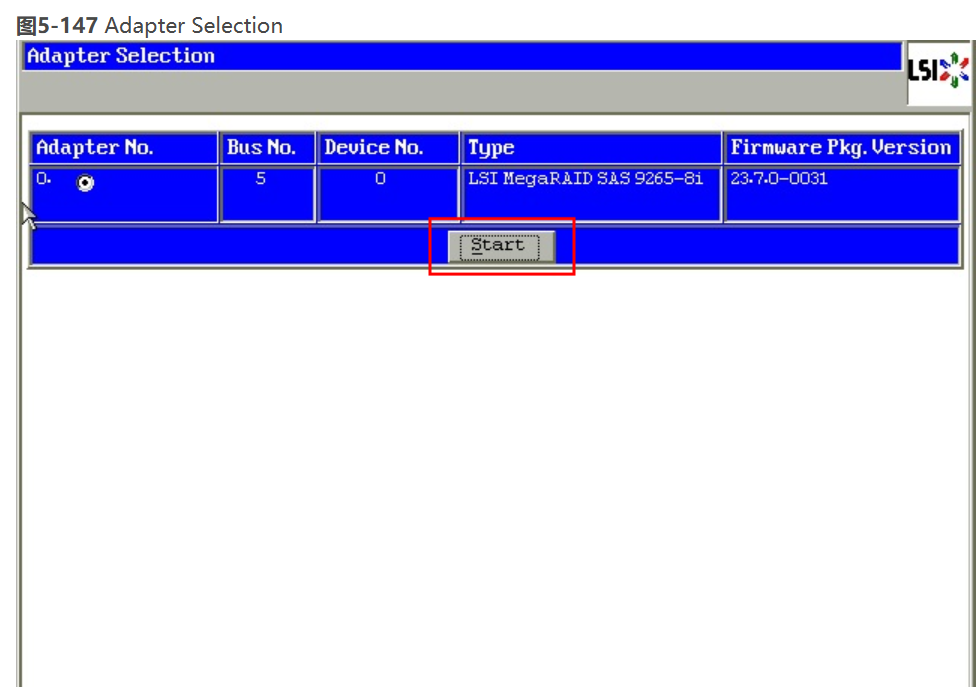This screenshot has width=977, height=687.
Task: Click the gray bar beneath the title
Action: coord(460,92)
